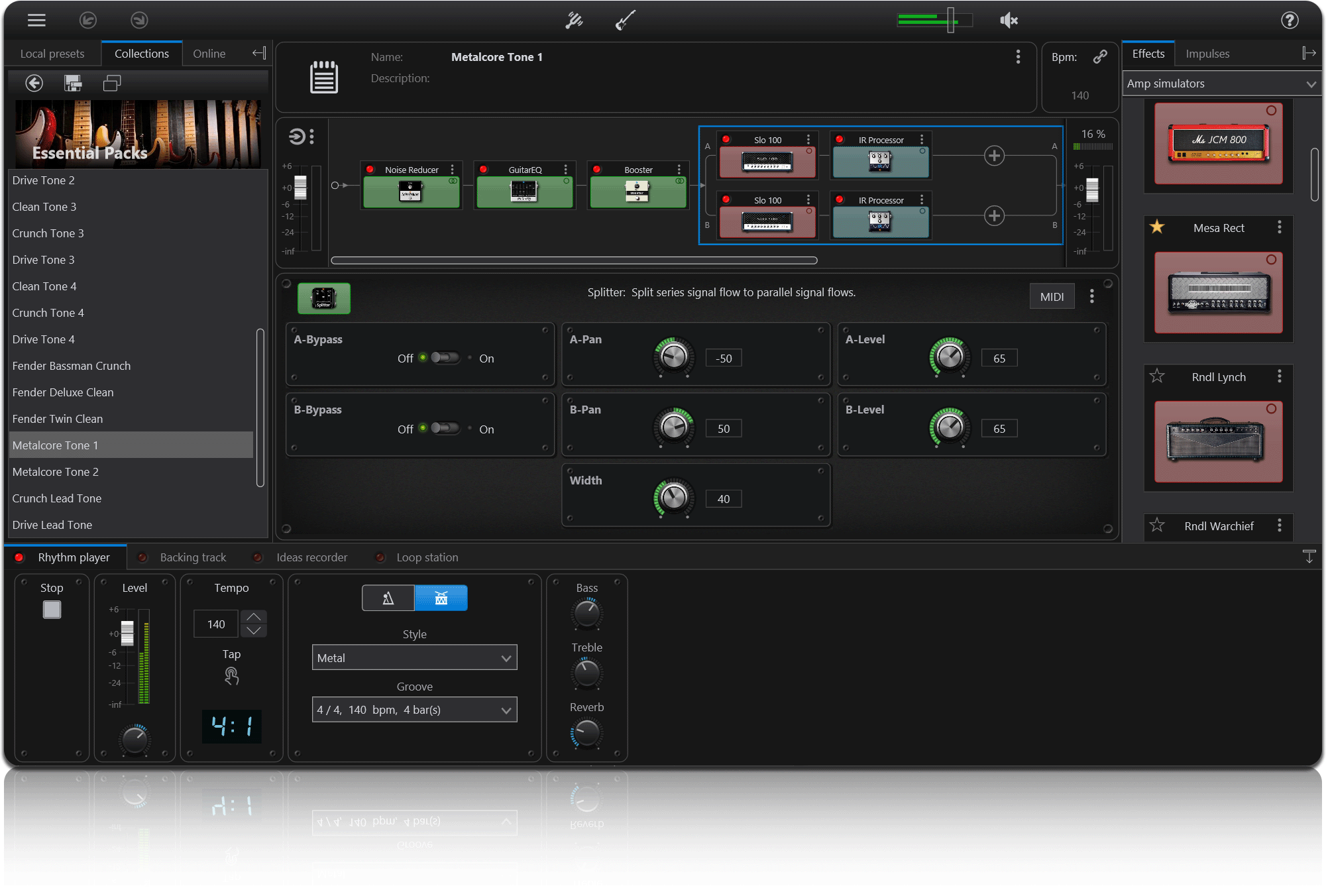
Task: Disable the Noise Reducer power button
Action: pos(370,170)
